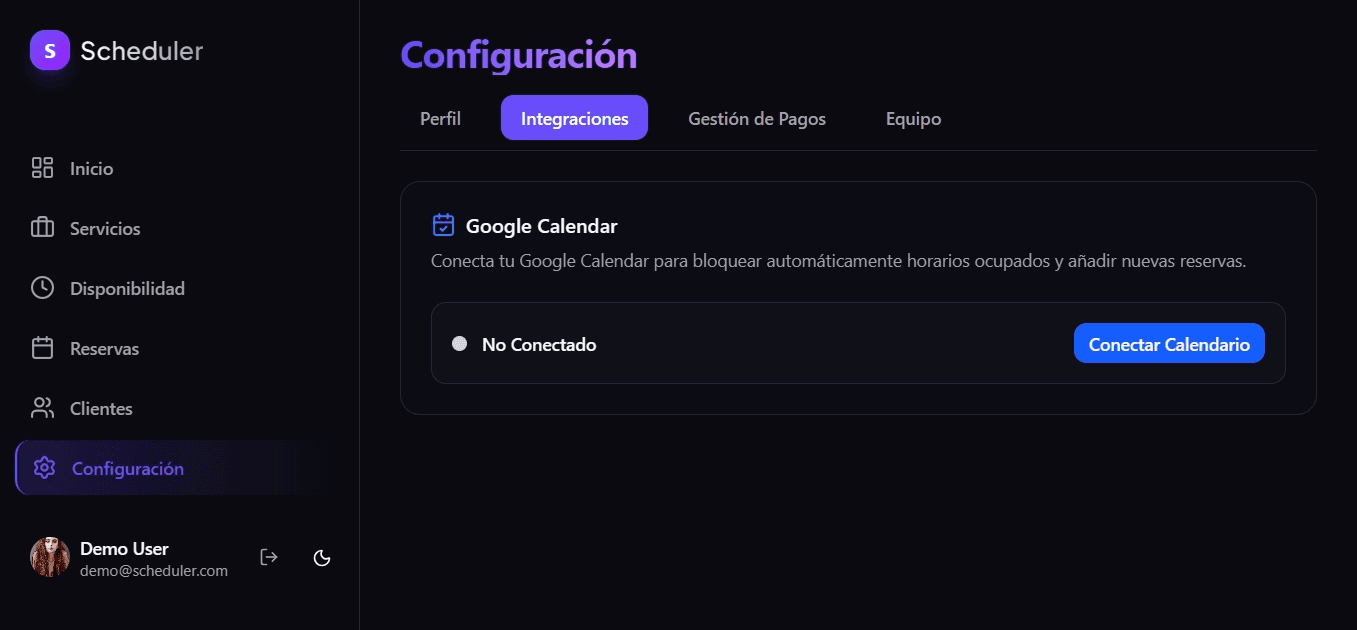Navigate to Clientes page
Screen dimensions: 1357x630
101,409
